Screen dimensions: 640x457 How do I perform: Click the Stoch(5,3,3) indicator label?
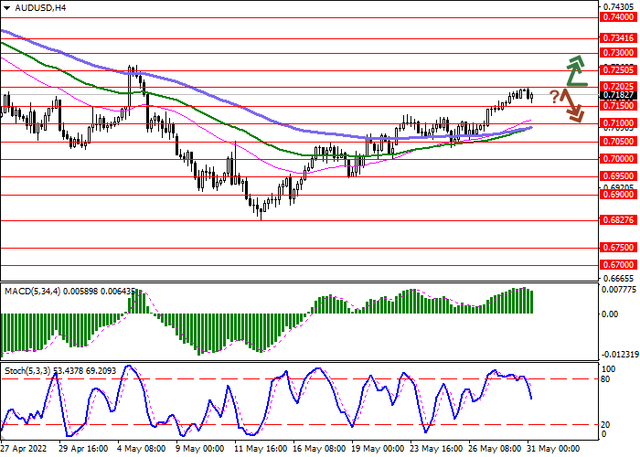pos(23,372)
